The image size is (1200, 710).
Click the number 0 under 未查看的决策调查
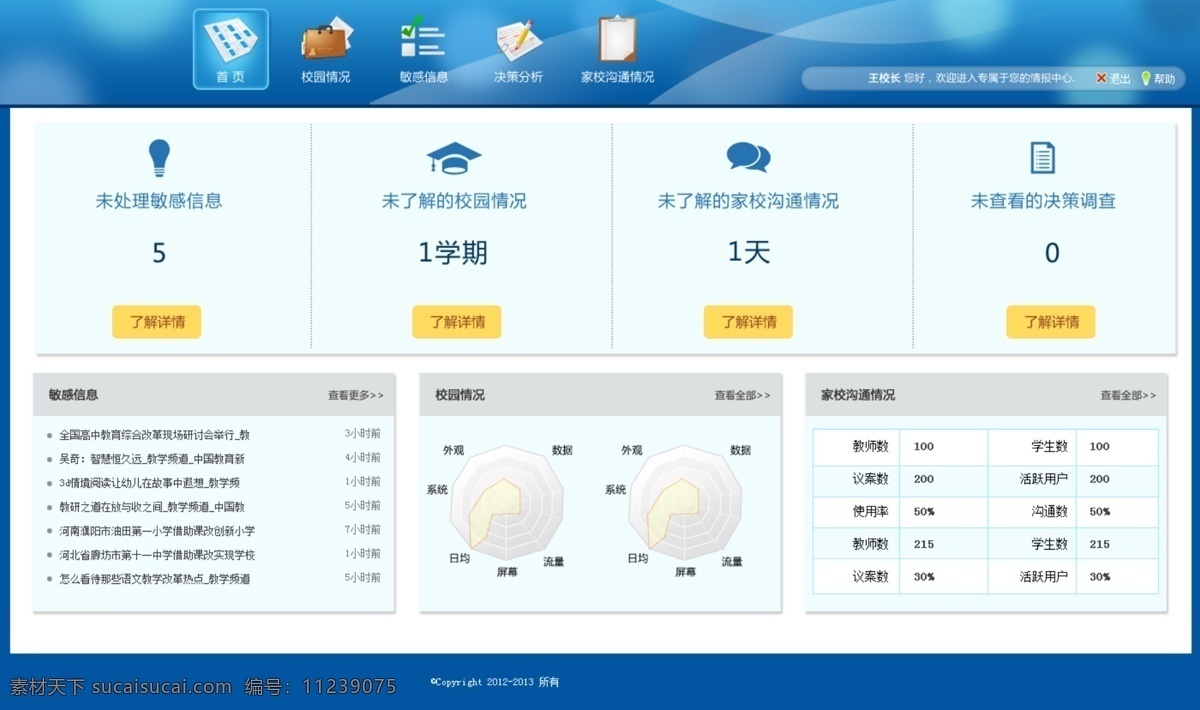pyautogui.click(x=1052, y=253)
